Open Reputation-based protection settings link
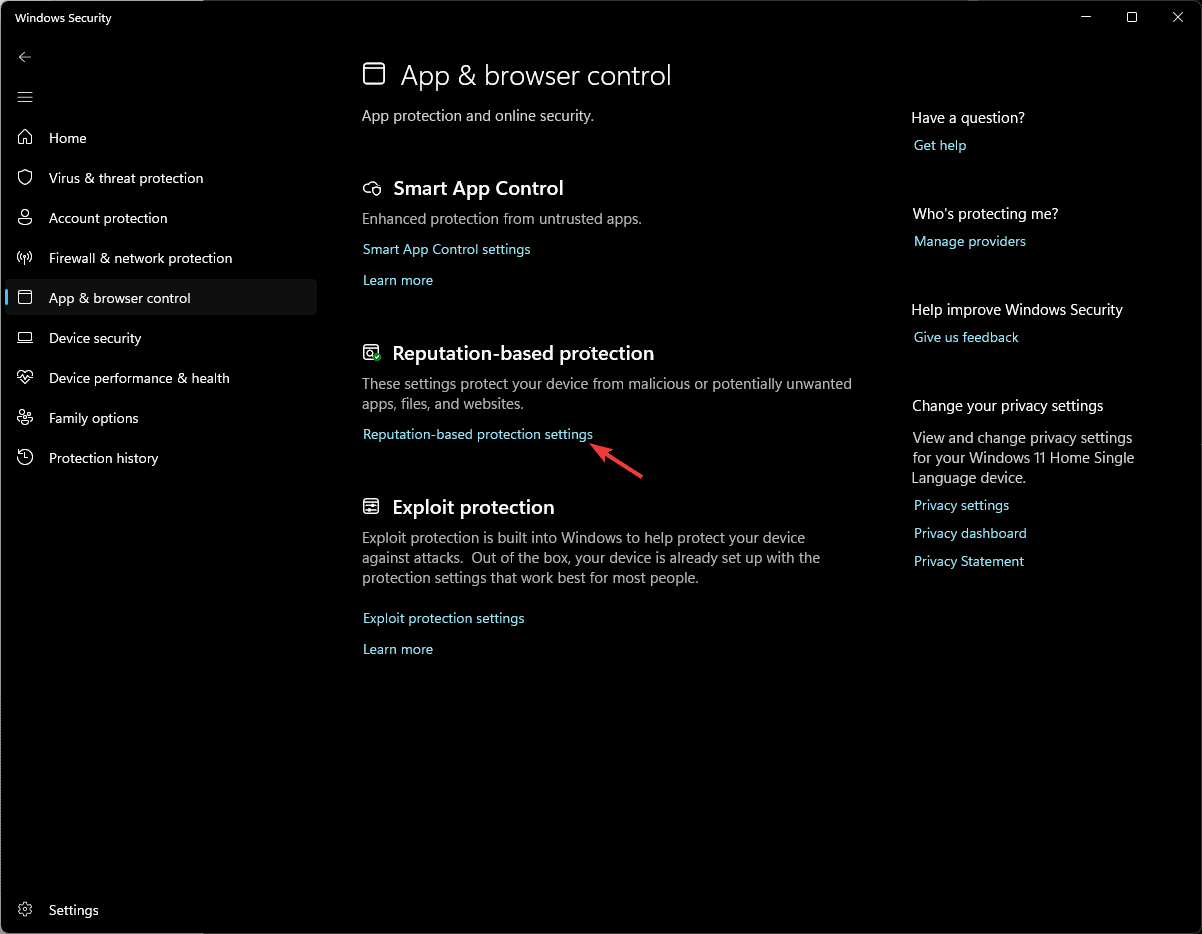Screen dimensions: 1202x934 (x=478, y=434)
